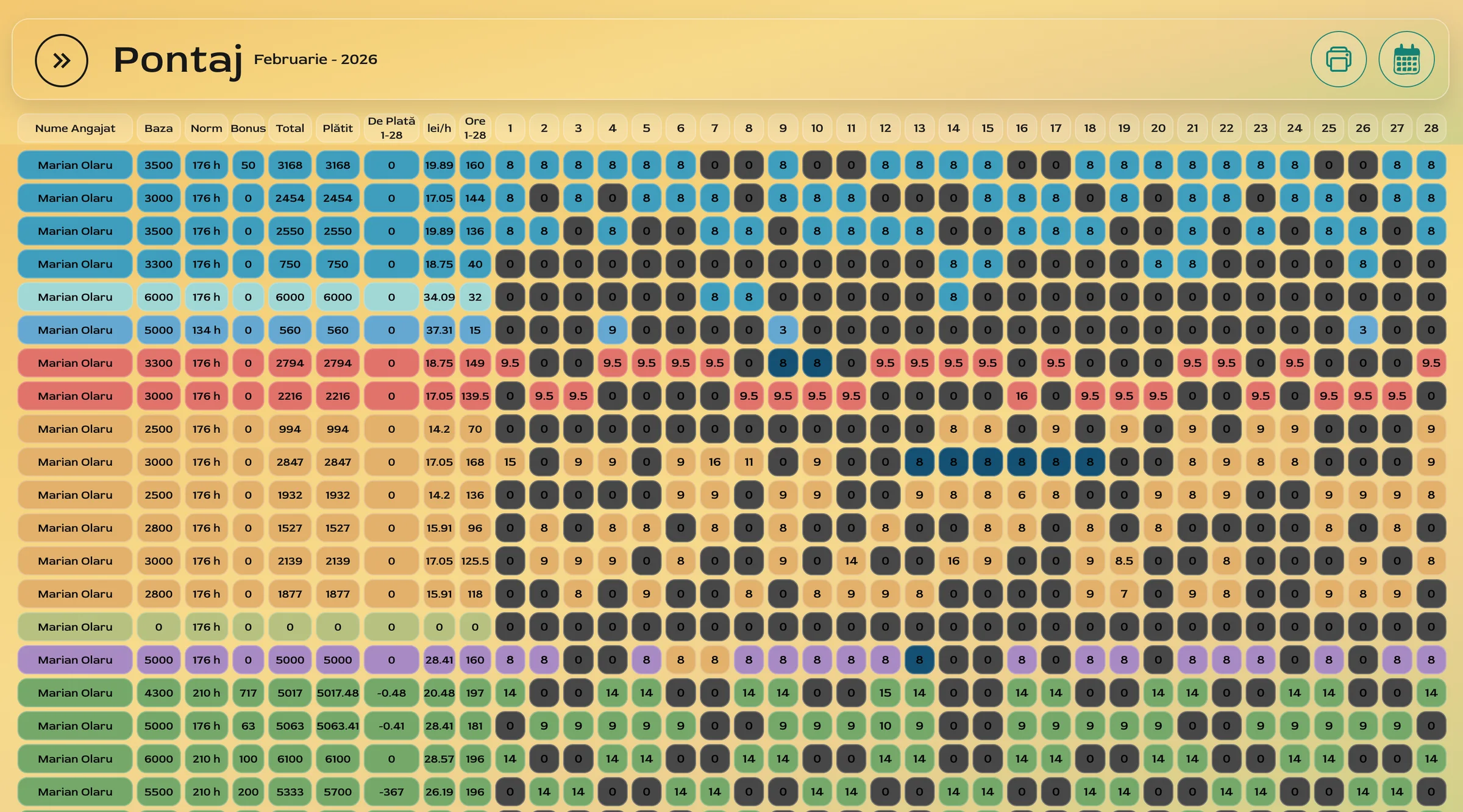Image resolution: width=1463 pixels, height=812 pixels.
Task: Click the double-chevron expand sidebar icon
Action: [62, 60]
